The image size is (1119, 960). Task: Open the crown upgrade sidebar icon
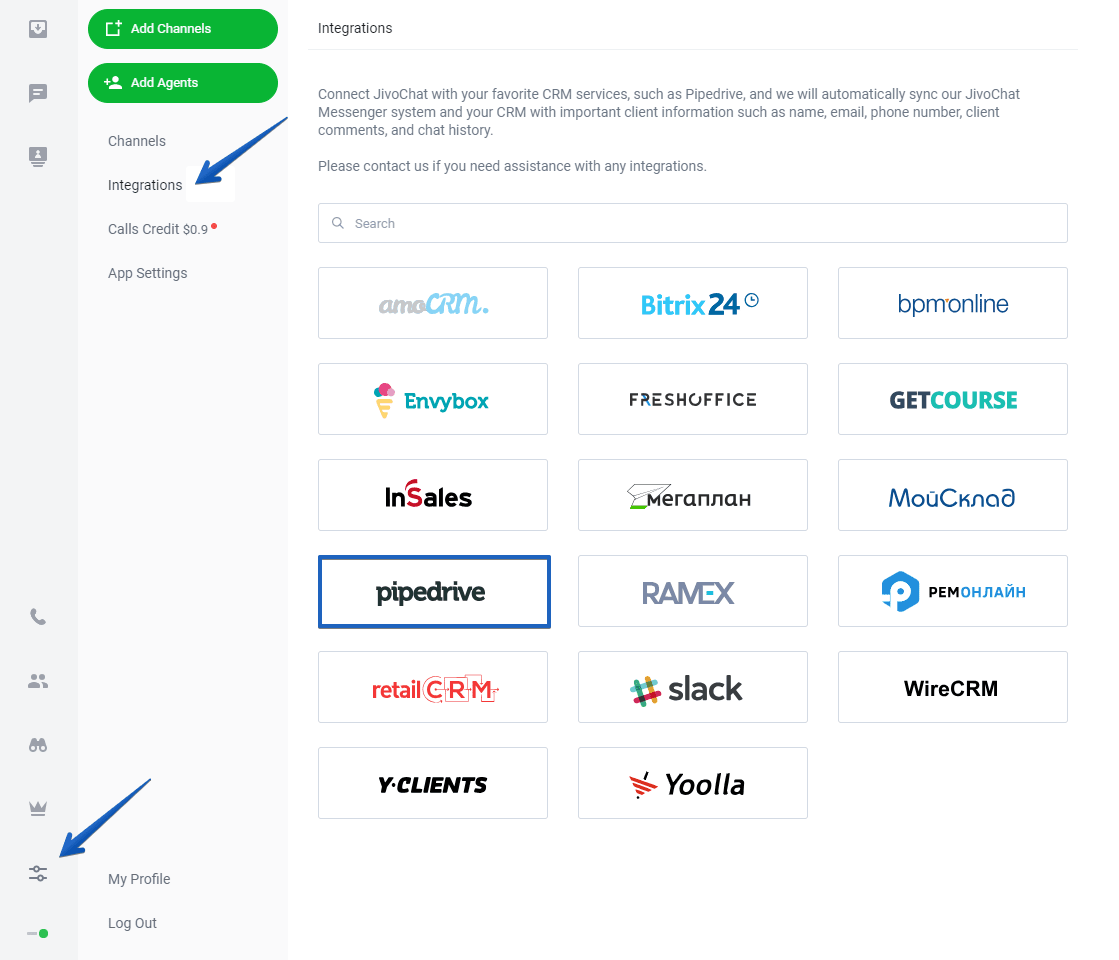pos(38,808)
